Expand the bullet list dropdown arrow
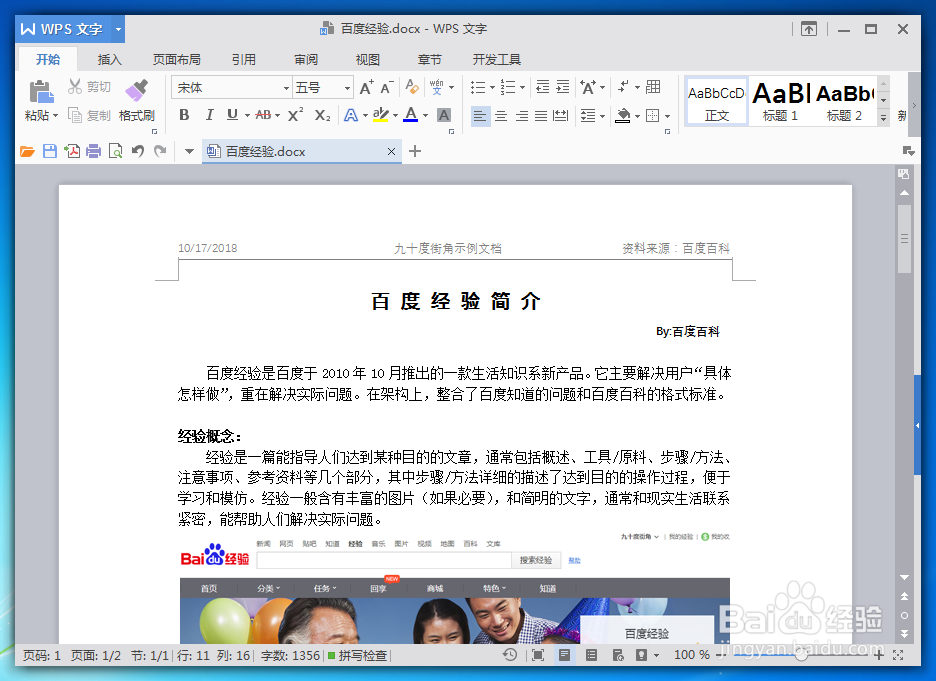Image resolution: width=936 pixels, height=681 pixels. [492, 88]
